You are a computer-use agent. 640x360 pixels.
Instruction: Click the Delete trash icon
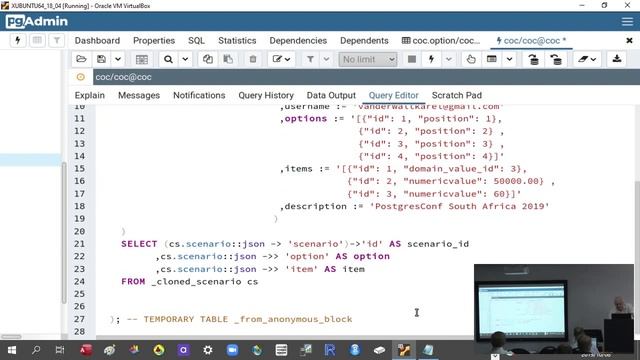[253, 59]
